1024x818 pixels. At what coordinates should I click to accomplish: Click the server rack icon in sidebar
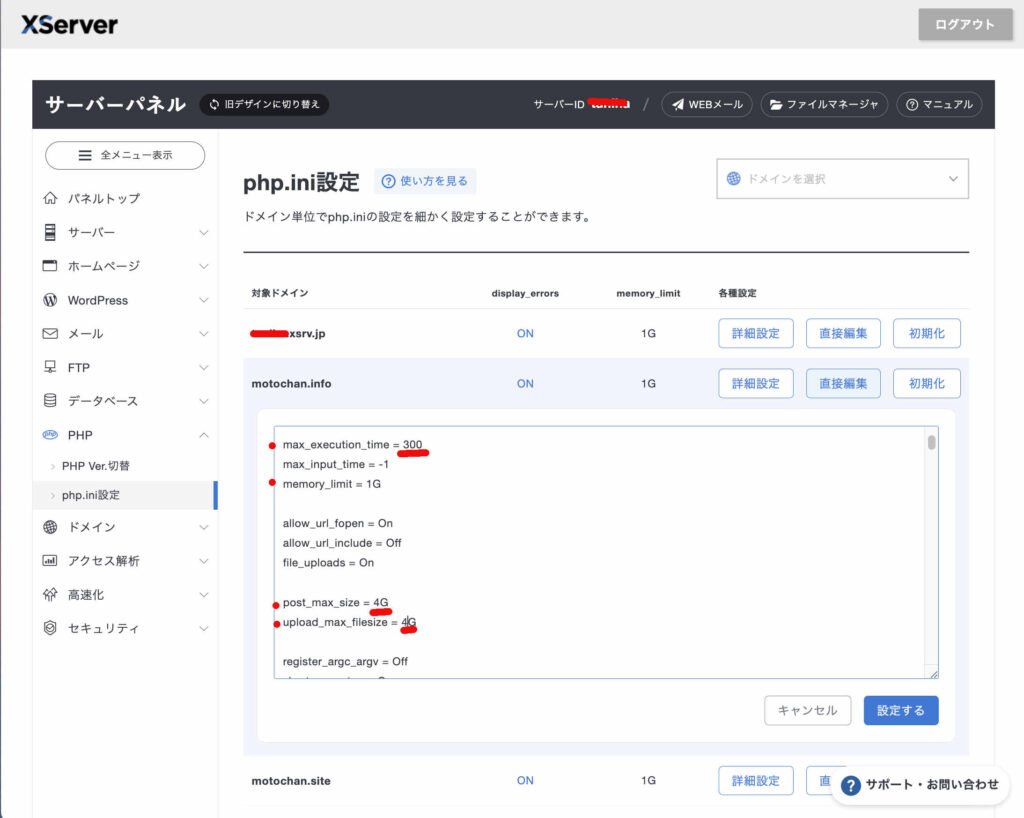click(x=50, y=232)
